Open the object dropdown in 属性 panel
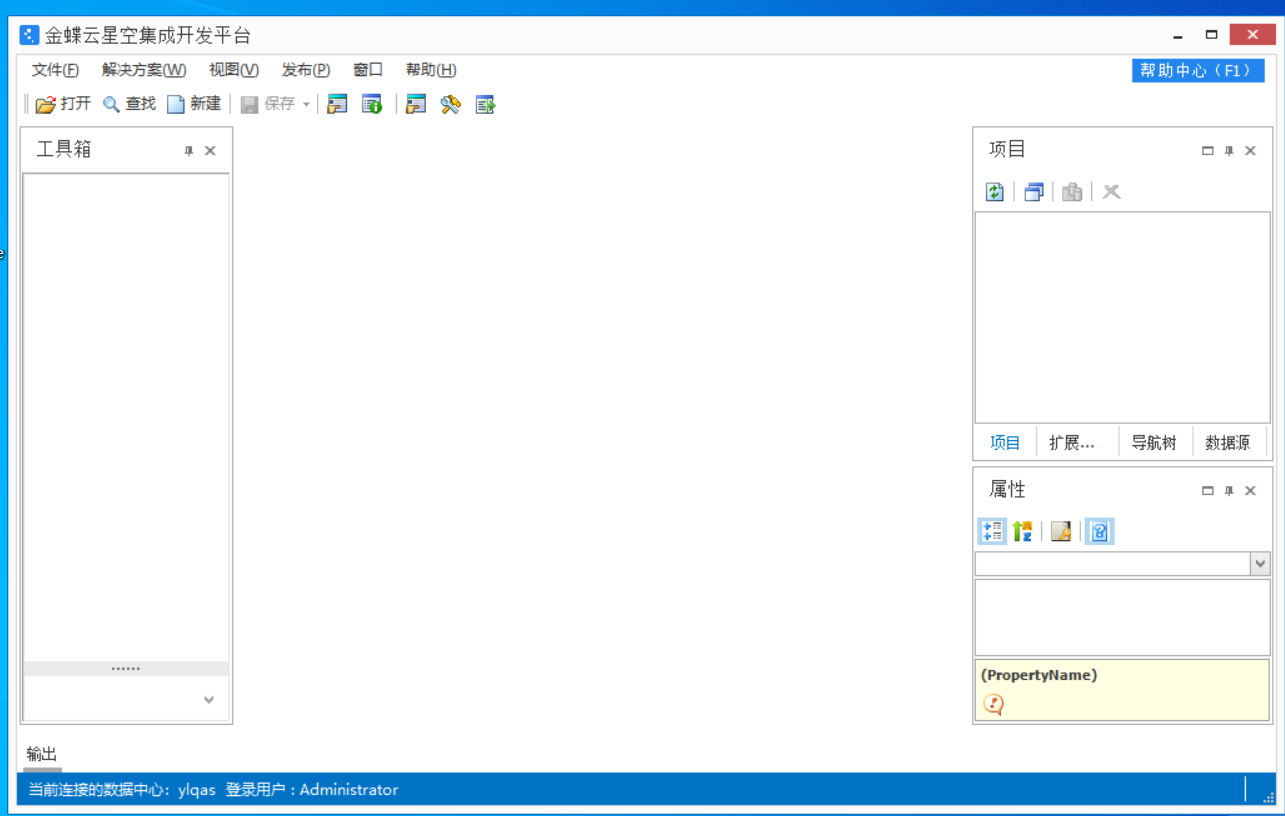 (x=1260, y=564)
